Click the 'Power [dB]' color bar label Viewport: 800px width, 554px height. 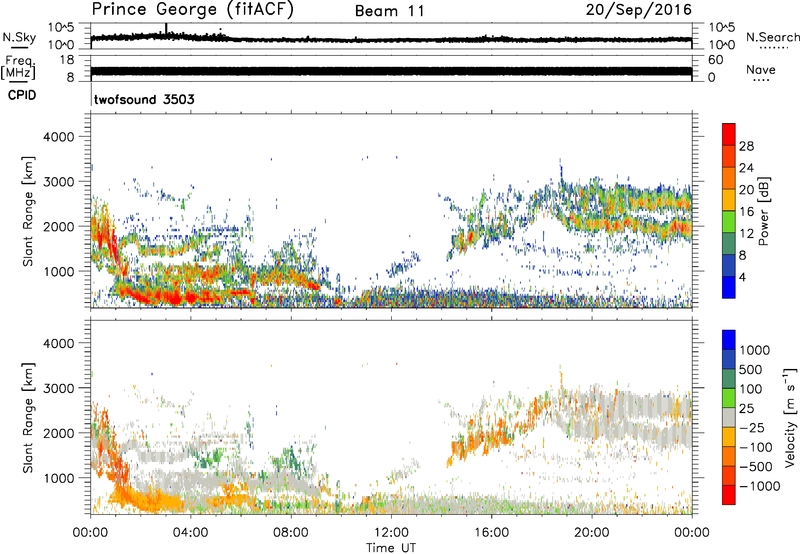tap(764, 211)
